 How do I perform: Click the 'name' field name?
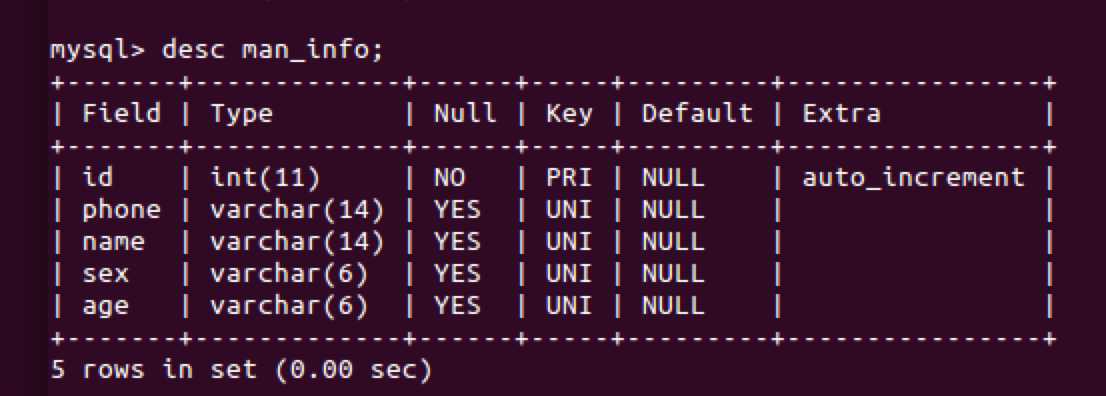[x=114, y=242]
